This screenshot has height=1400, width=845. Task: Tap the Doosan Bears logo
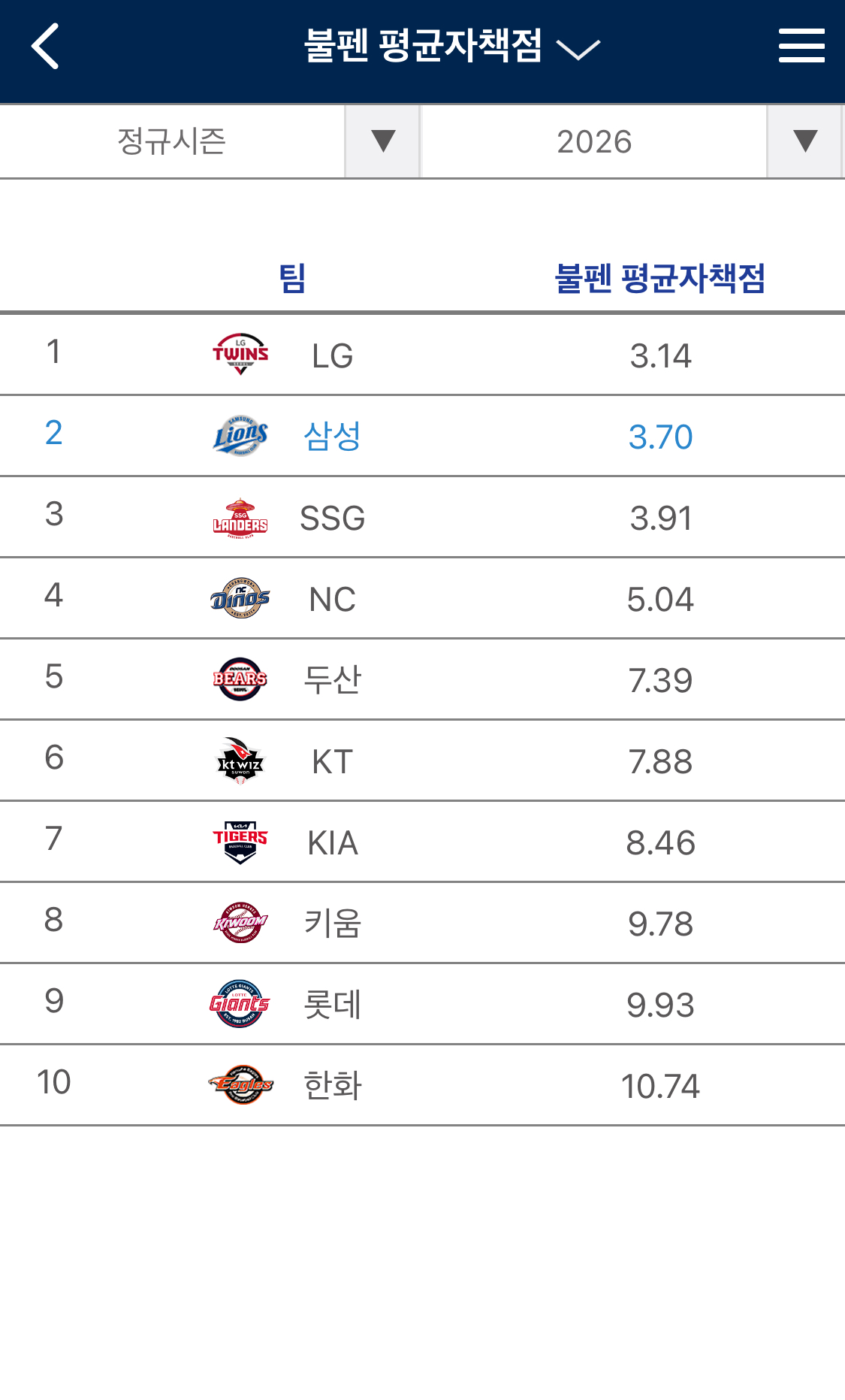(x=240, y=679)
